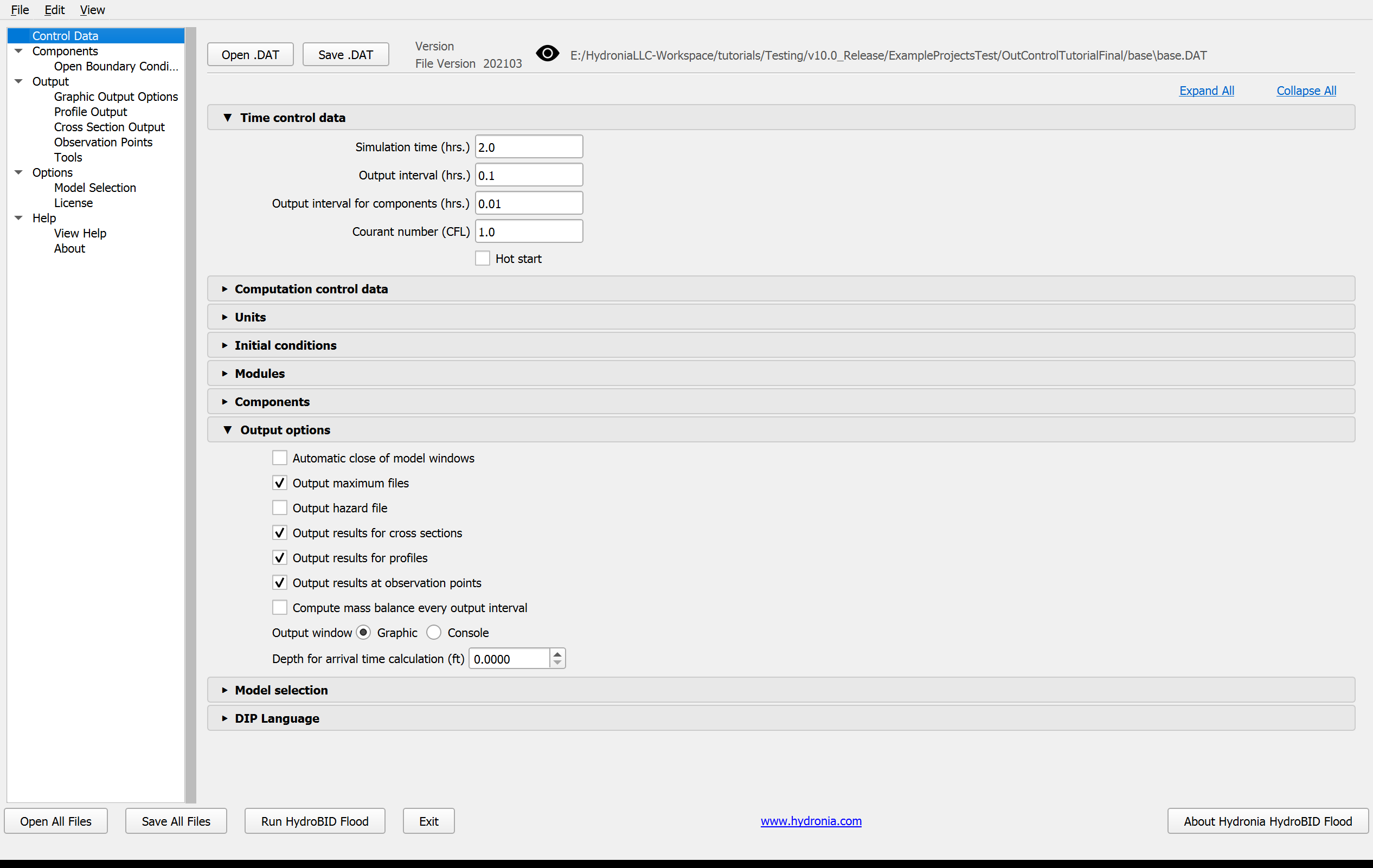Enable the Hot start checkbox
The image size is (1373, 868).
483,258
